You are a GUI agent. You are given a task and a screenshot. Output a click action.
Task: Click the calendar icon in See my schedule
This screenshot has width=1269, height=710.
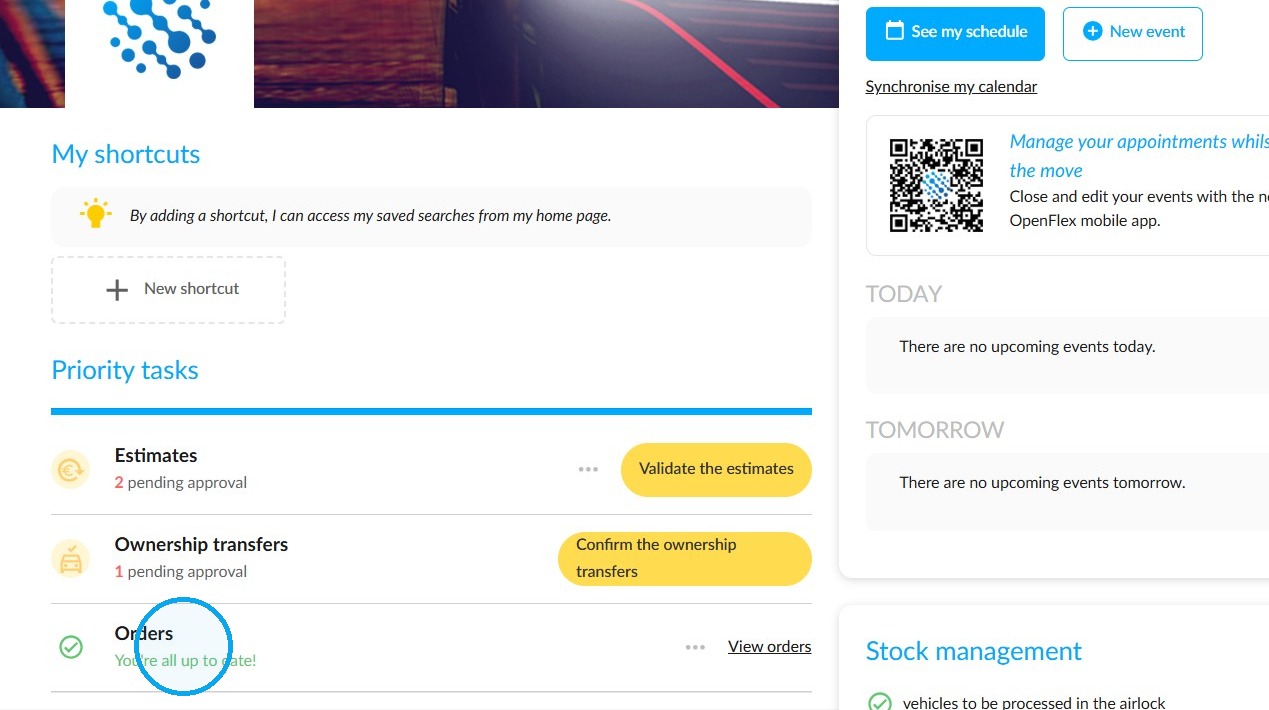895,31
